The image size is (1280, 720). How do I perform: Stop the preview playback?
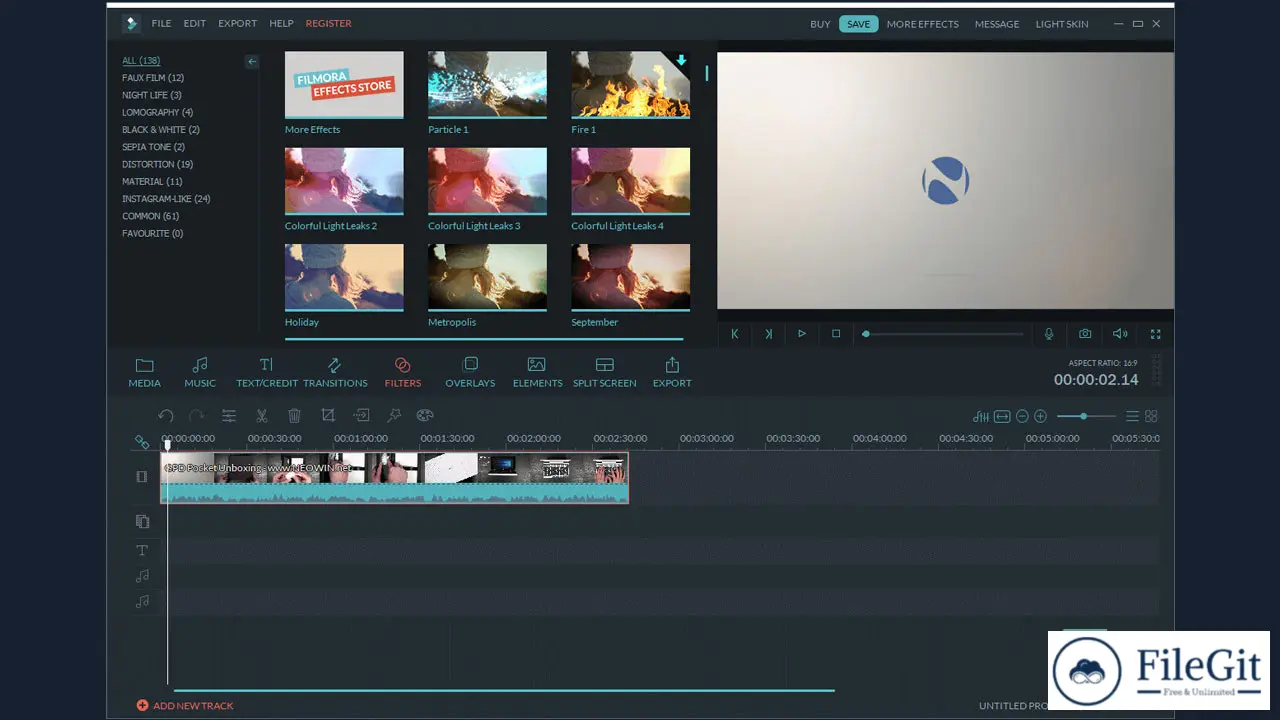836,334
